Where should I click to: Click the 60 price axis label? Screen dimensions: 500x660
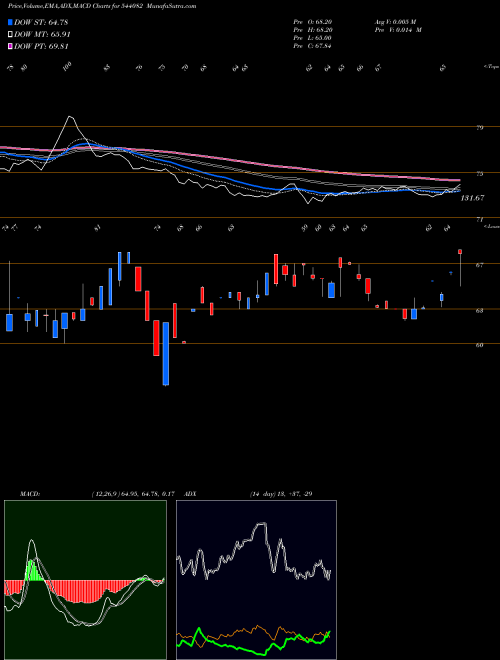[x=479, y=345]
